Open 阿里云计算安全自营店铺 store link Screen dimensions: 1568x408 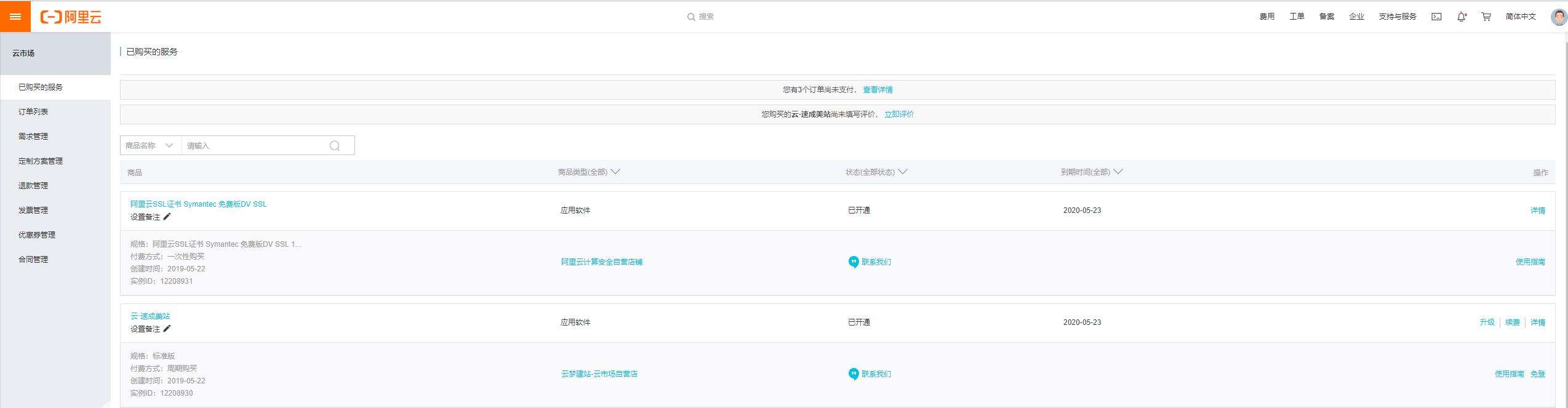tap(602, 262)
